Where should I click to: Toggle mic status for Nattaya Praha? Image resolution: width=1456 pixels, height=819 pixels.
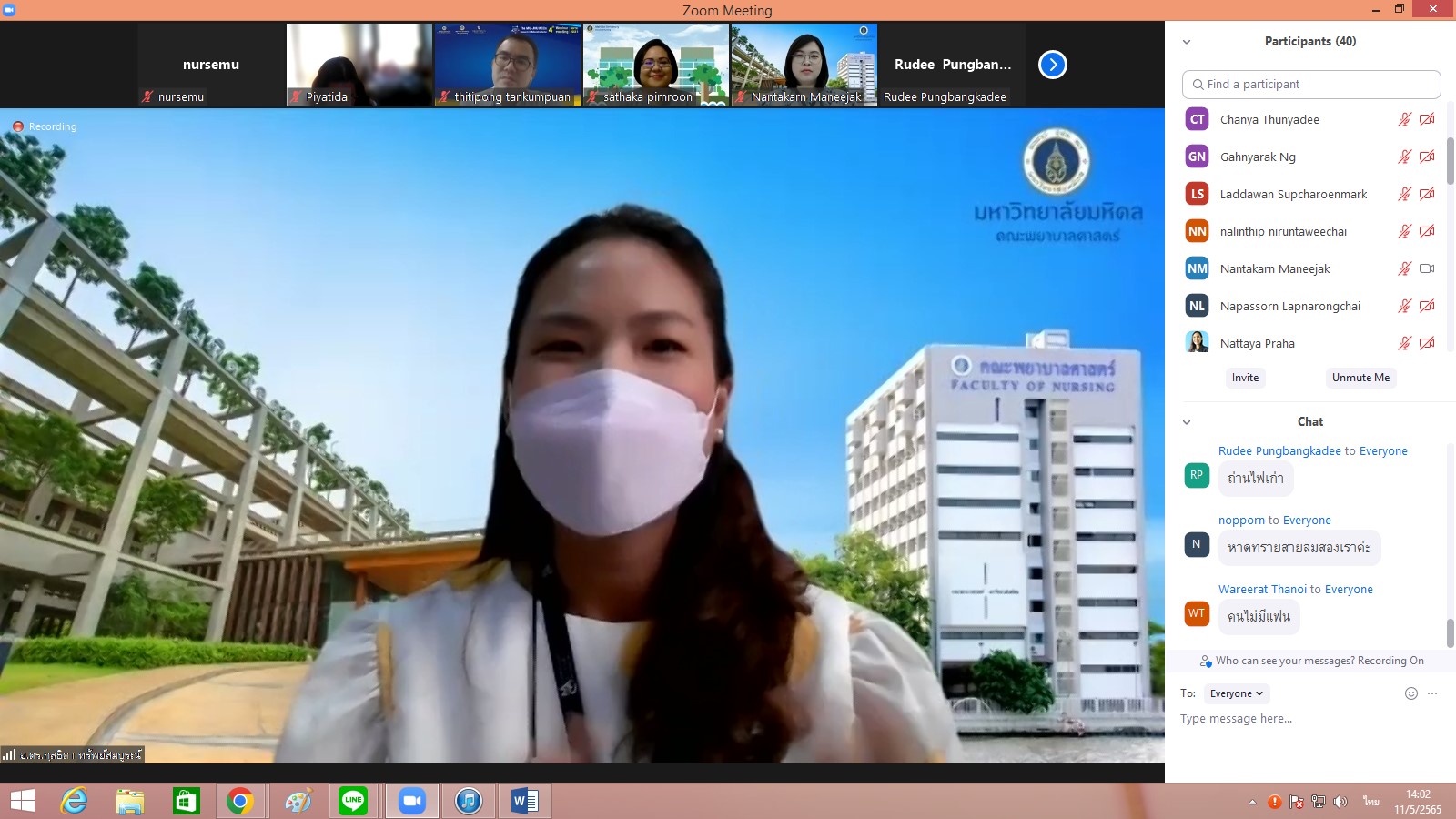click(x=1405, y=343)
